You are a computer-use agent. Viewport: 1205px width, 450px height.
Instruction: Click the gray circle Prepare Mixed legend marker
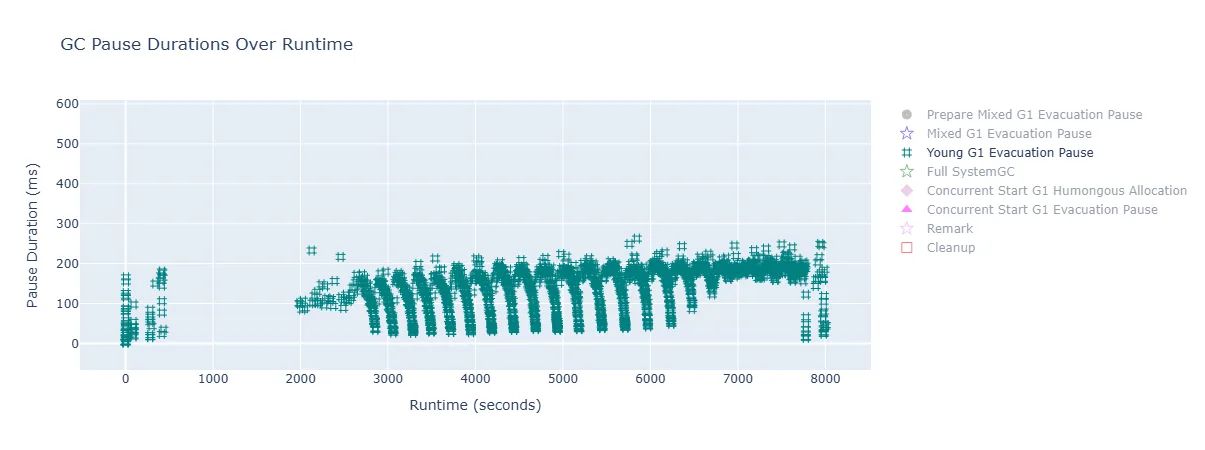(x=907, y=115)
